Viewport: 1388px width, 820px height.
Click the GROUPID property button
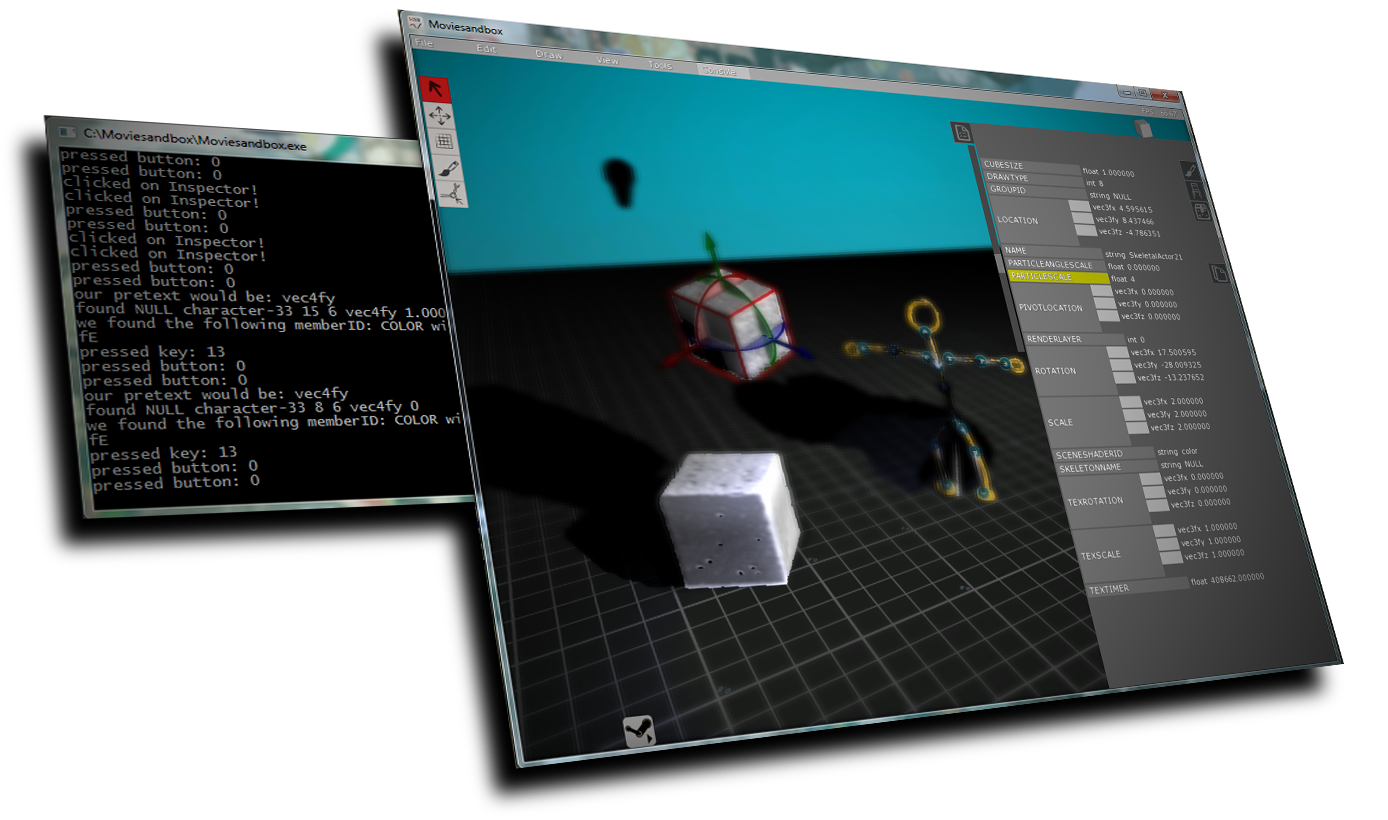[1038, 190]
